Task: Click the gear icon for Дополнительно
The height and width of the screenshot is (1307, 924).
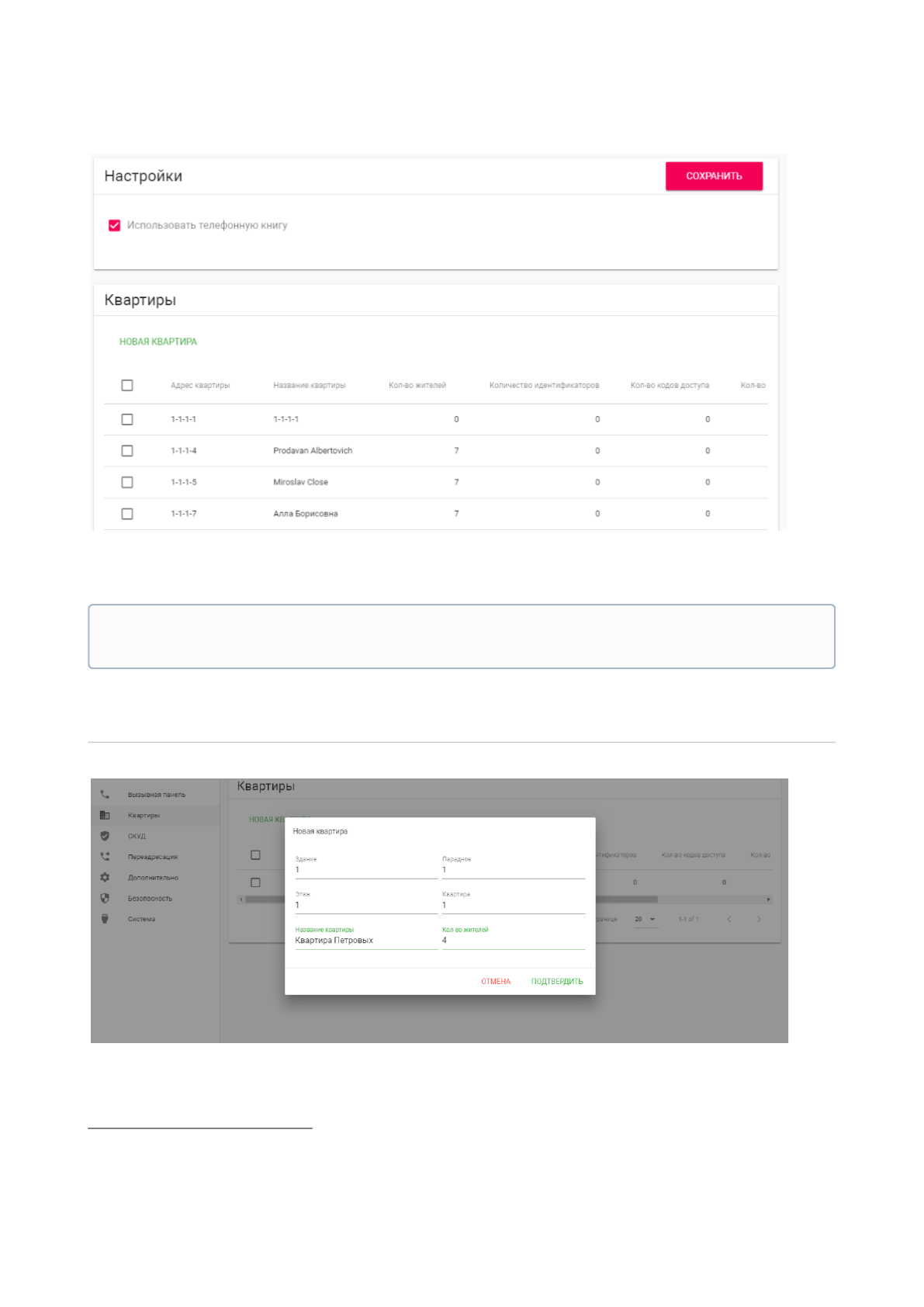Action: [105, 877]
